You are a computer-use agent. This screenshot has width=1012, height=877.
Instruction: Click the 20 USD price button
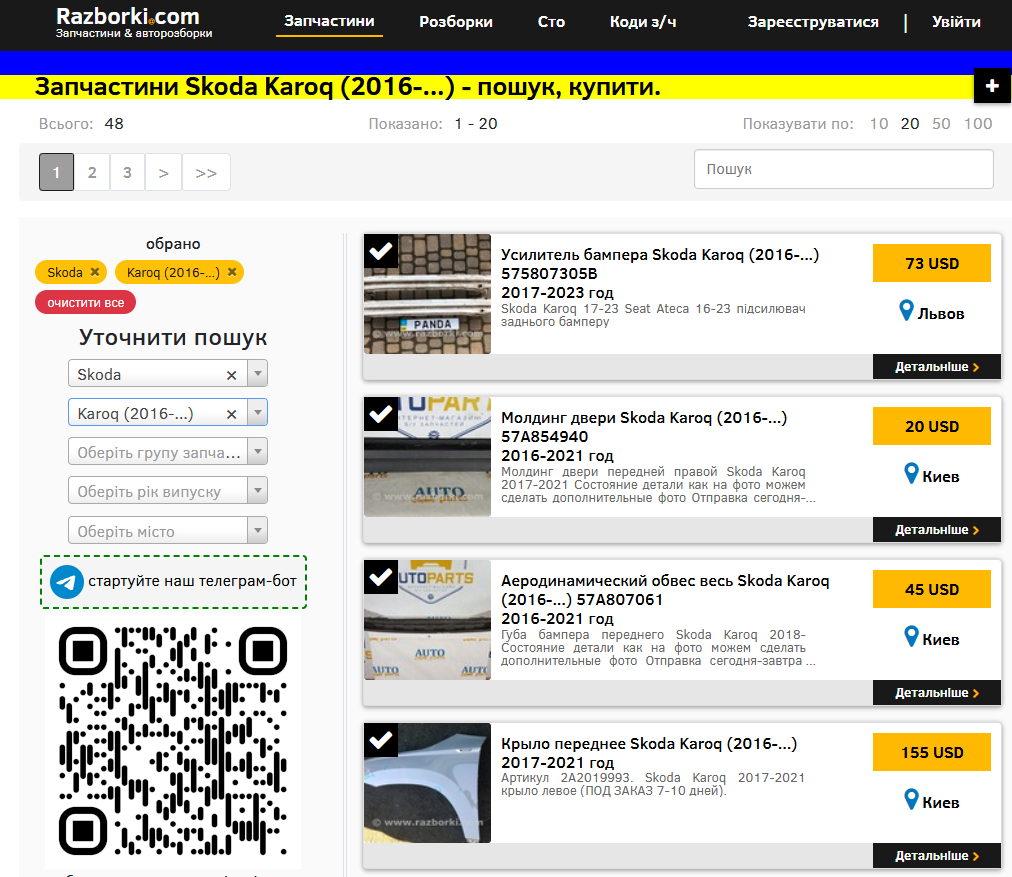point(931,427)
